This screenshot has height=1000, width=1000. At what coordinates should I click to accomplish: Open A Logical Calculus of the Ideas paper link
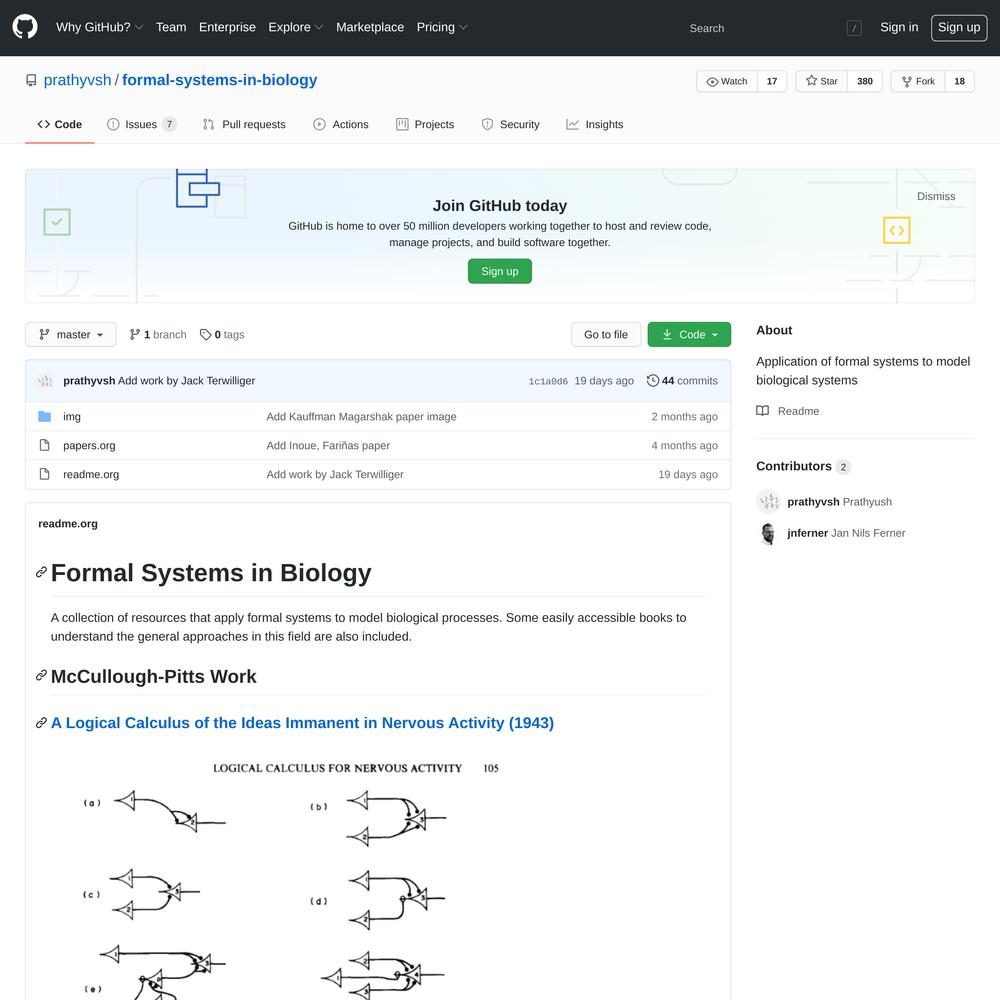302,723
